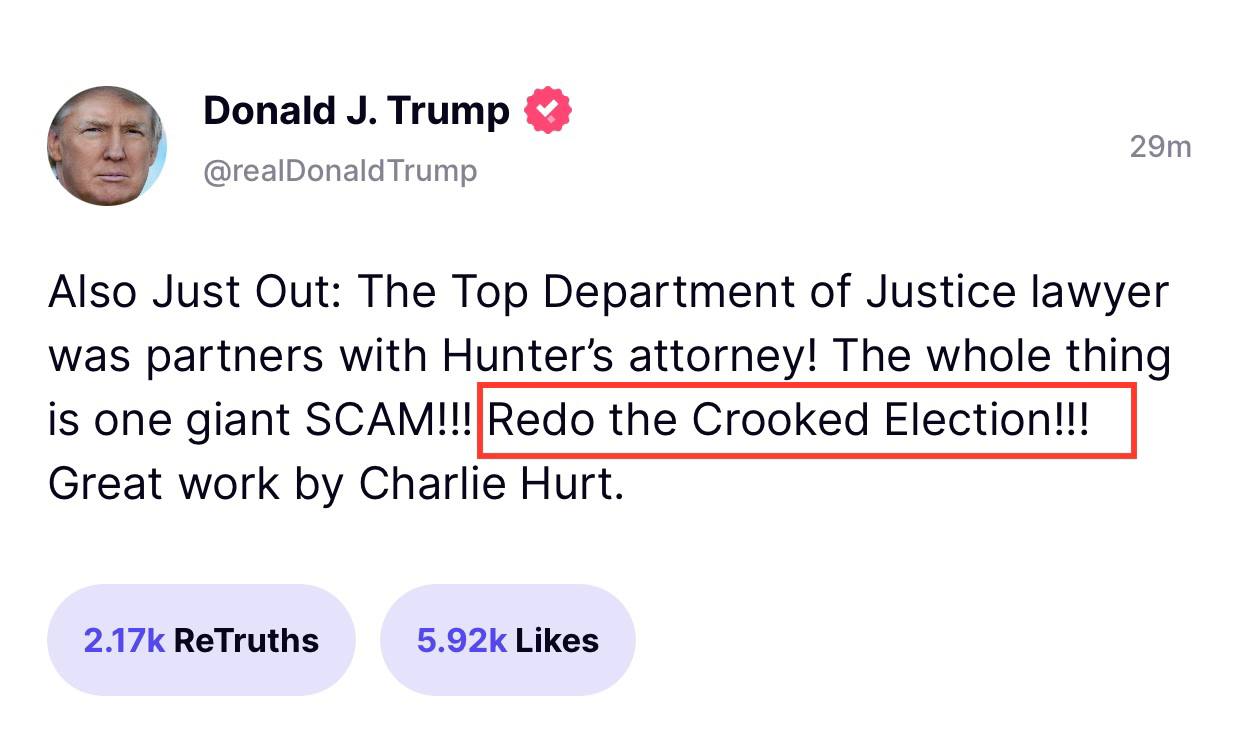
Task: Click the 29m post timestamp
Action: click(x=1160, y=147)
